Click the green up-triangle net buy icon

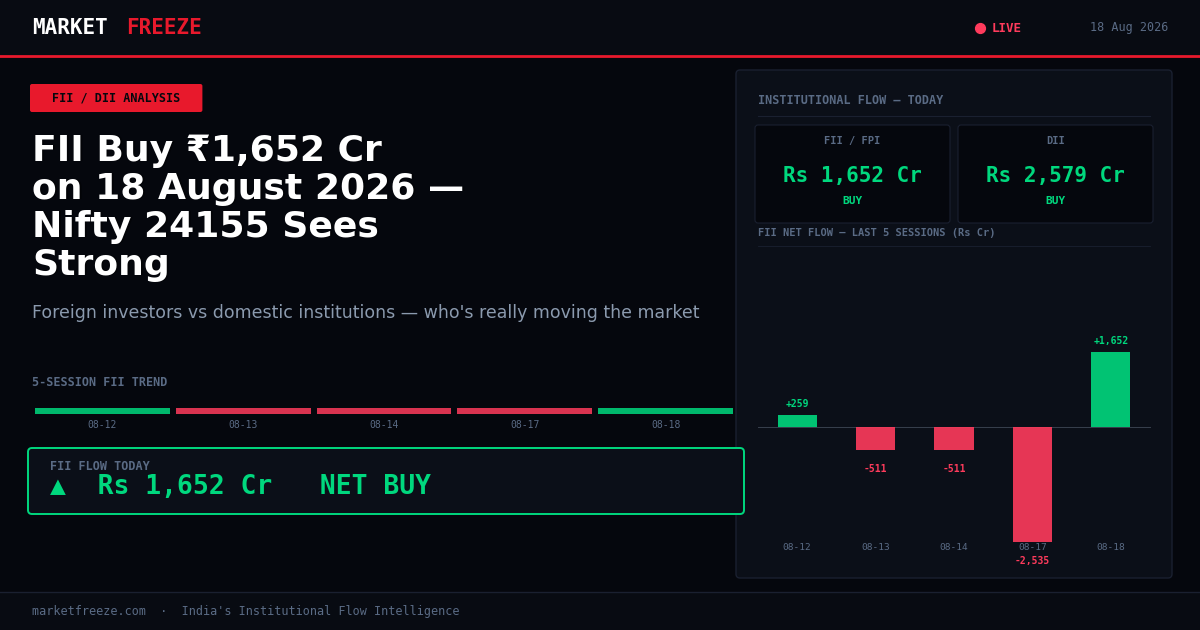point(58,487)
